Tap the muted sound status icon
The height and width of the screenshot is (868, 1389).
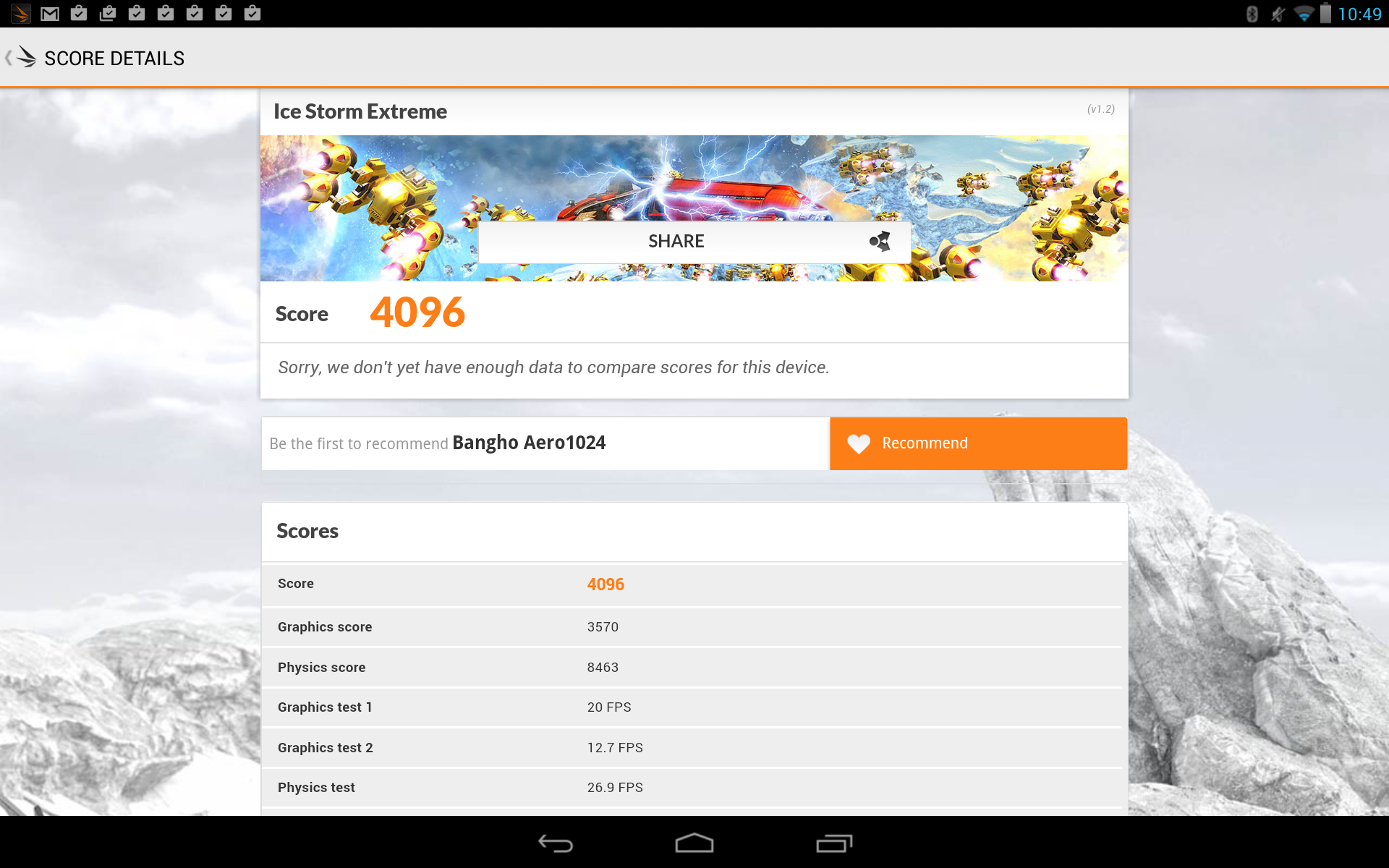coord(1278,14)
